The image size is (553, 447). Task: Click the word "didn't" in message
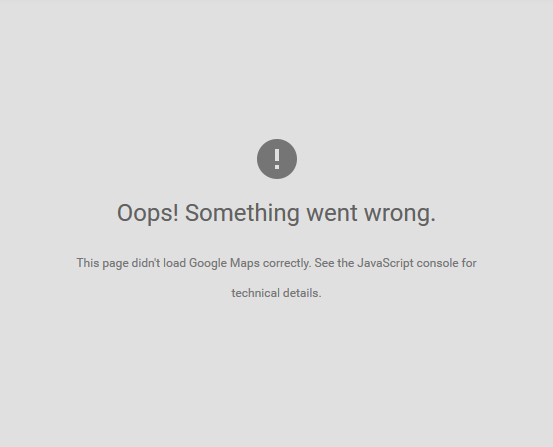pyautogui.click(x=146, y=263)
